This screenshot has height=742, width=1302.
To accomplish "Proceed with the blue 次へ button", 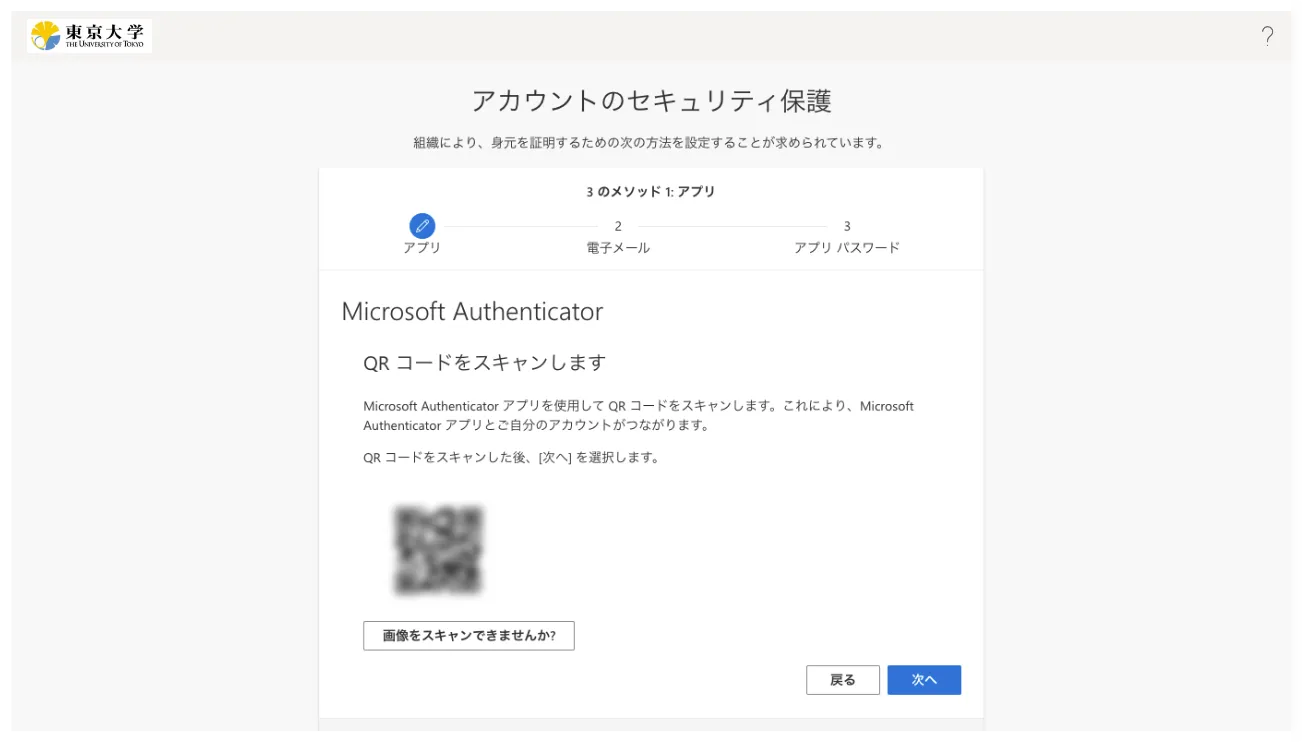I will [x=924, y=680].
